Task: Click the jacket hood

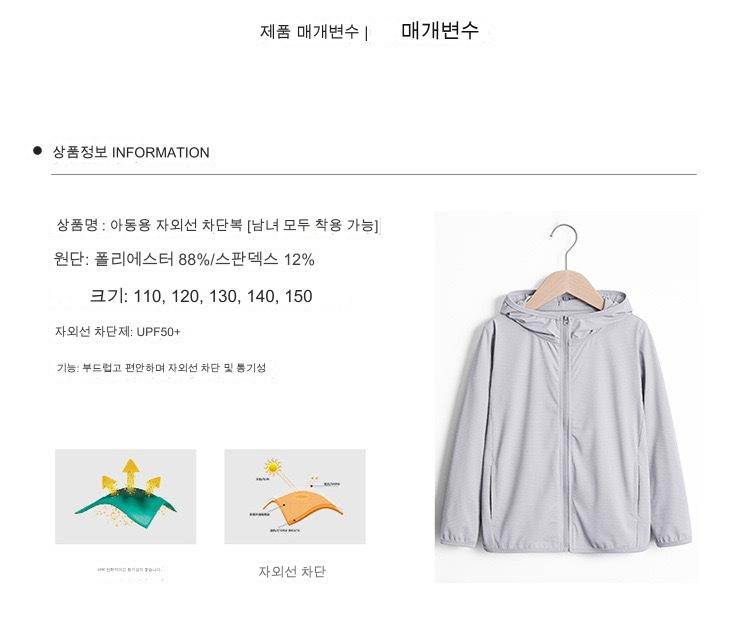Action: (562, 313)
